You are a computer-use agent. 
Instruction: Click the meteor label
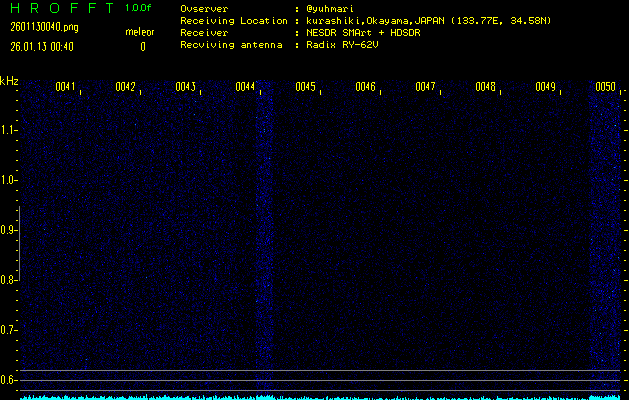(140, 32)
